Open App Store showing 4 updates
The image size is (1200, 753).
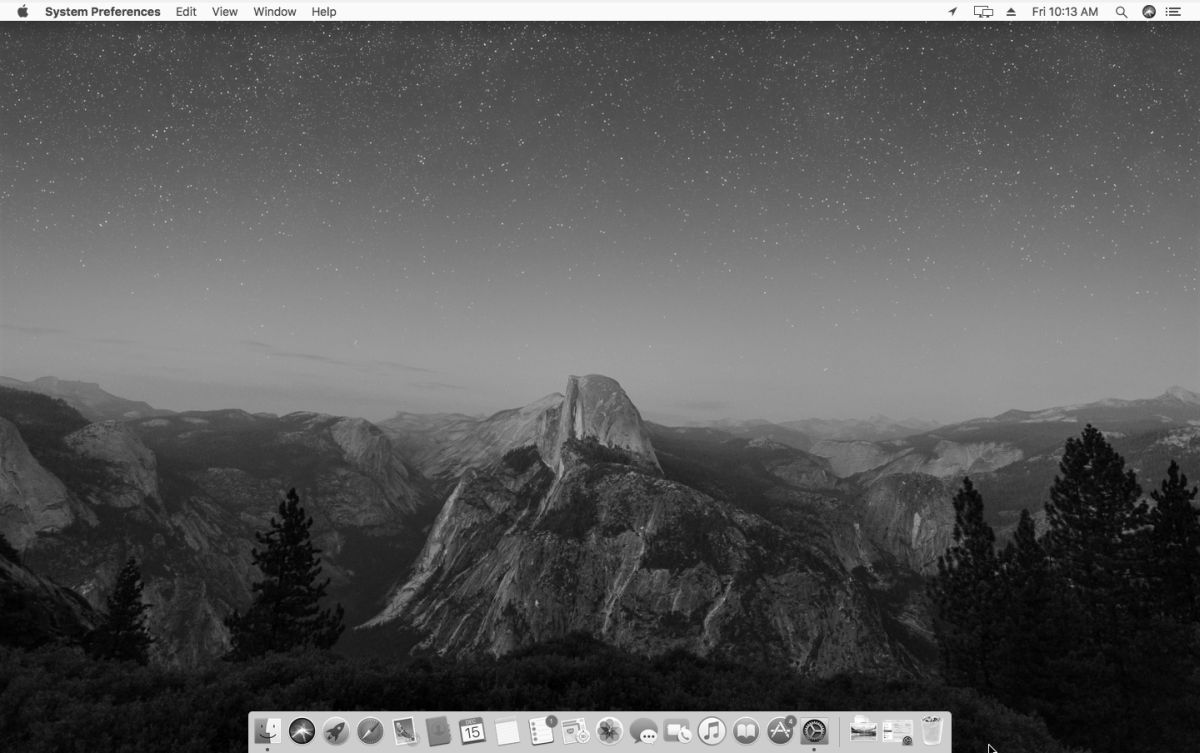click(781, 731)
